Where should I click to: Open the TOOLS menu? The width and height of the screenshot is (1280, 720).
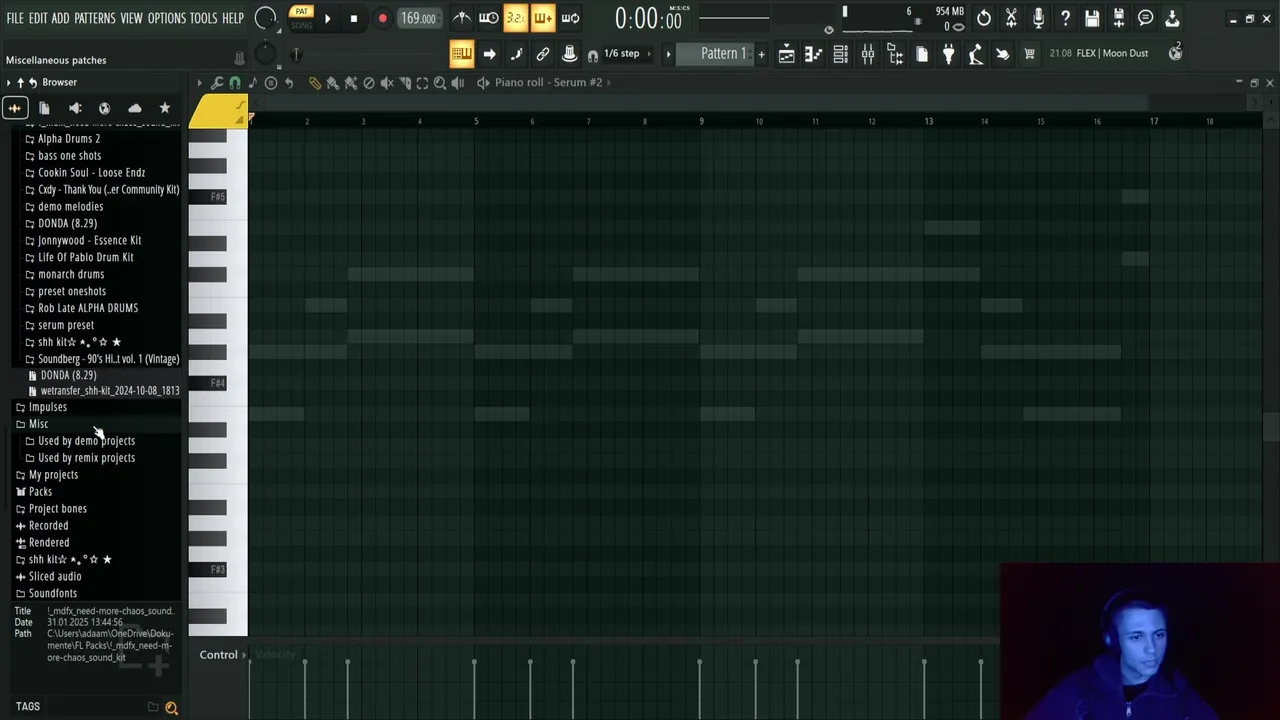(x=203, y=18)
